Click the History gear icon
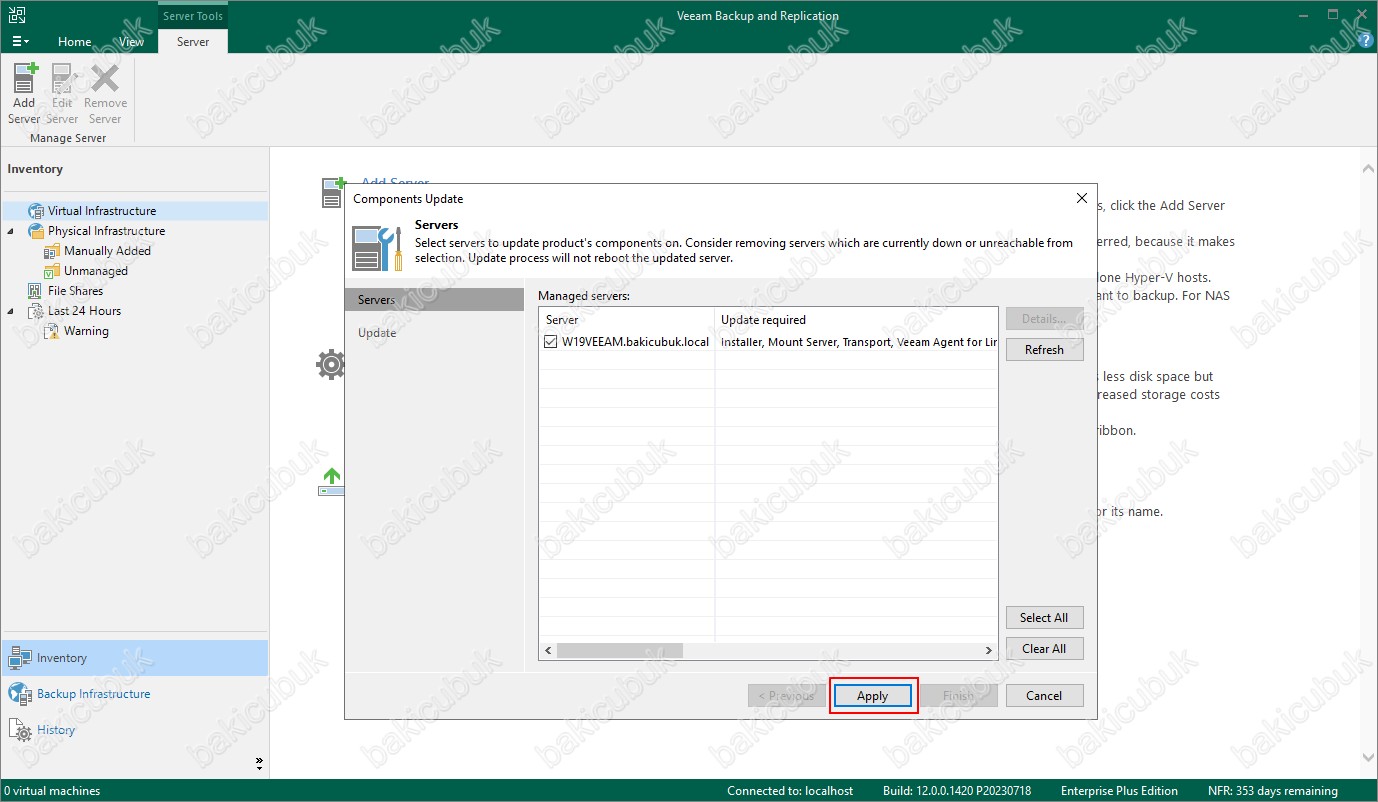1378x802 pixels. pyautogui.click(x=20, y=730)
